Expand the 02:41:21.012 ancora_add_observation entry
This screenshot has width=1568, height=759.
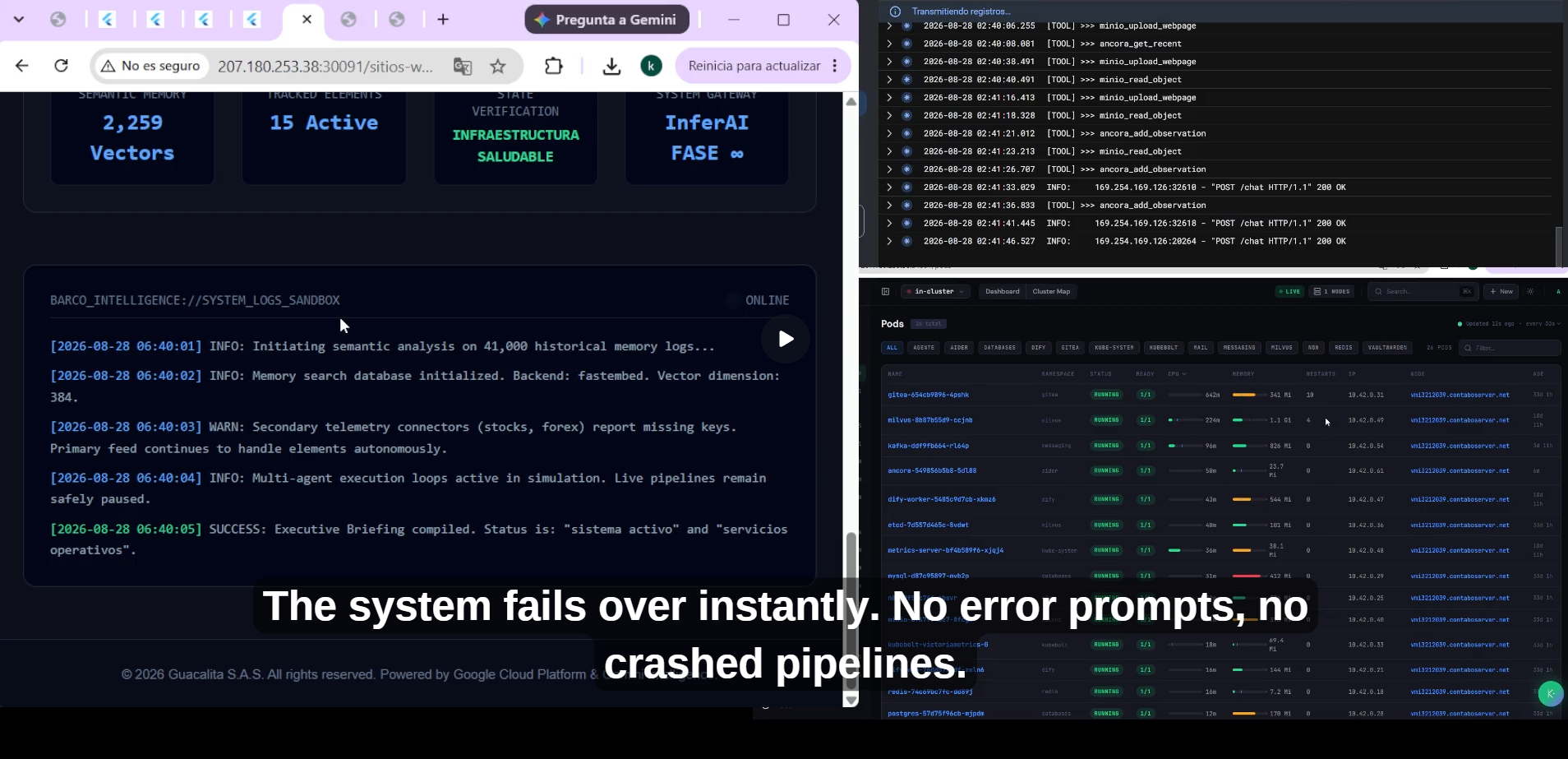tap(888, 133)
